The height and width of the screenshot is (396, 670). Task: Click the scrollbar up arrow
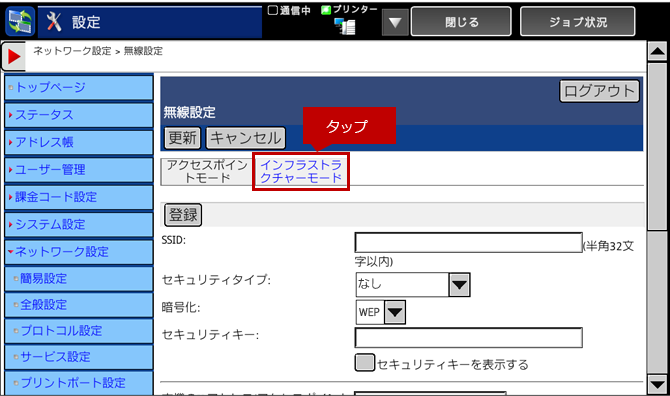pos(657,52)
